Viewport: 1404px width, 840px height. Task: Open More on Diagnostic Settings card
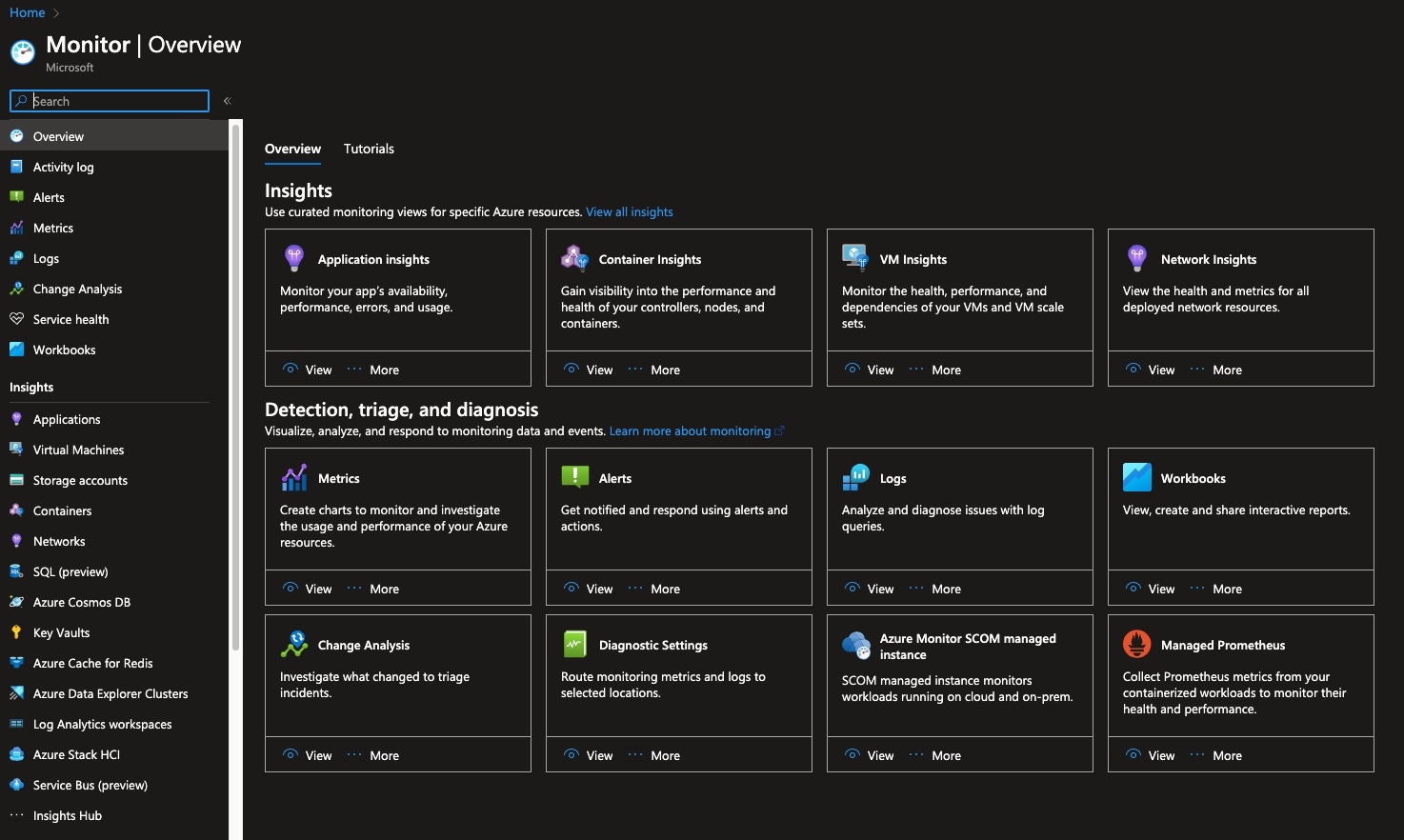654,755
